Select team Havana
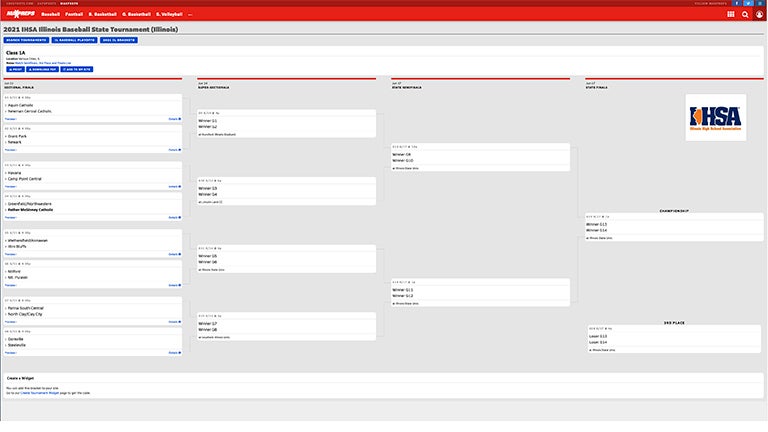This screenshot has width=768, height=432. point(14,173)
